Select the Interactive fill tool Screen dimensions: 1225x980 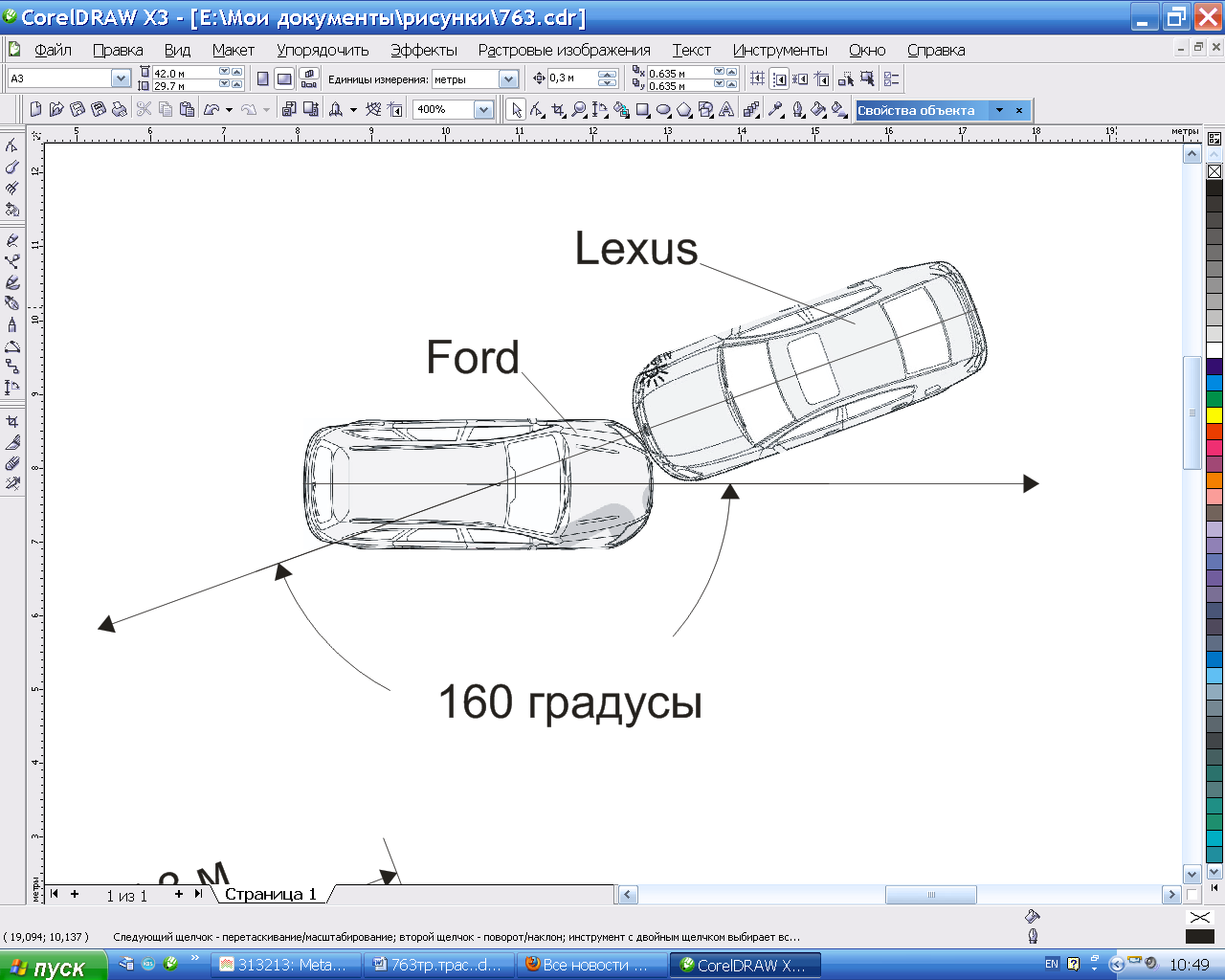[x=839, y=110]
